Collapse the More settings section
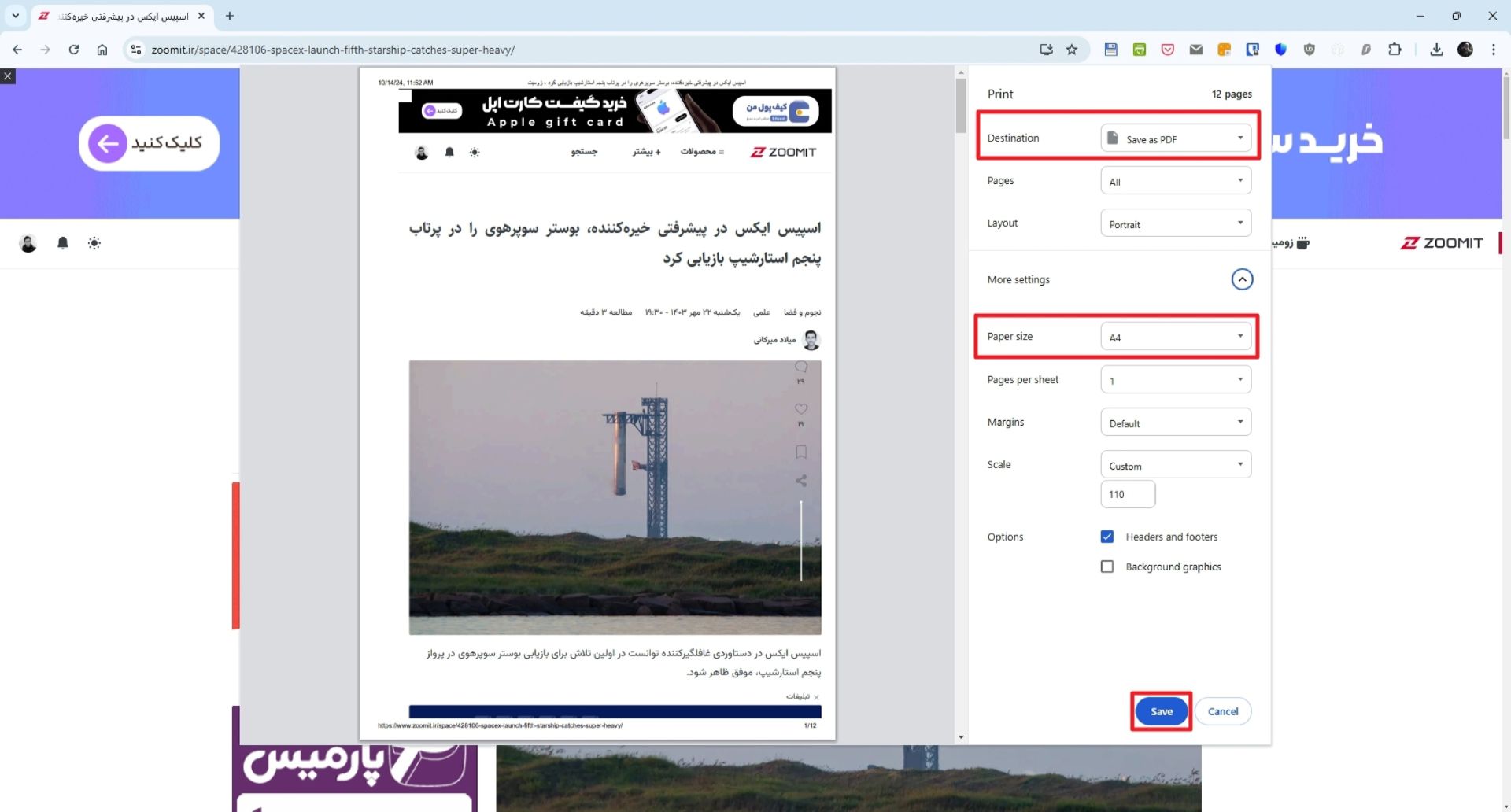This screenshot has width=1511, height=812. tap(1242, 279)
